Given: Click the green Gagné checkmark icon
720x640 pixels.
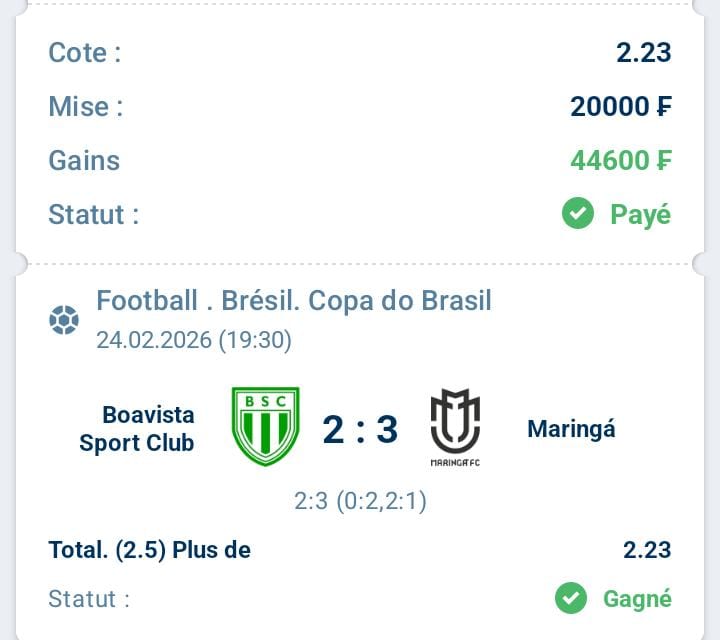Looking at the screenshot, I should click(x=571, y=598).
